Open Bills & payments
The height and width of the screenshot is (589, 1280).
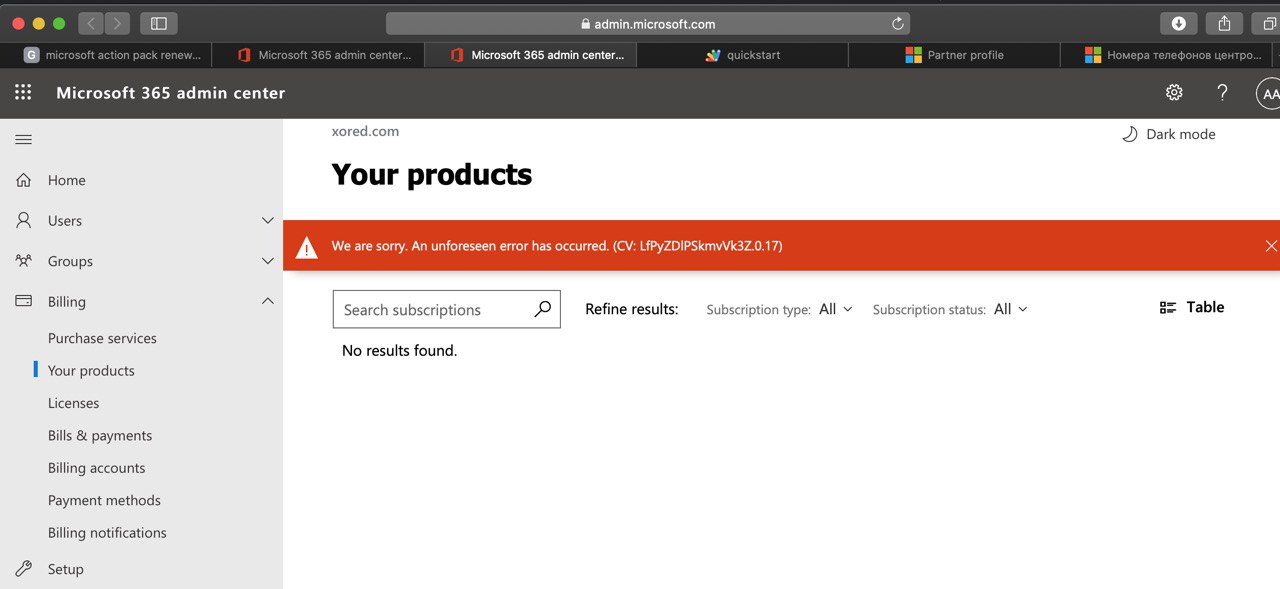coord(100,435)
